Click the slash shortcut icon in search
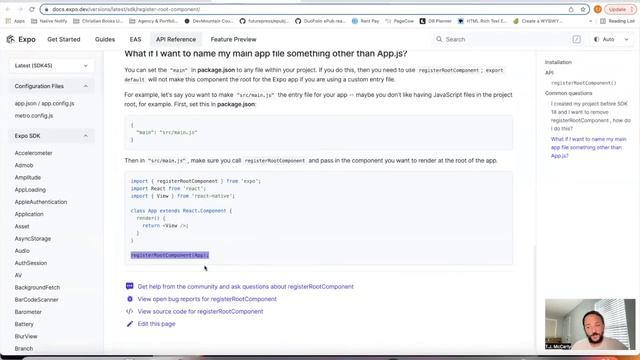This screenshot has width=640, height=360. pyautogui.click(x=576, y=39)
